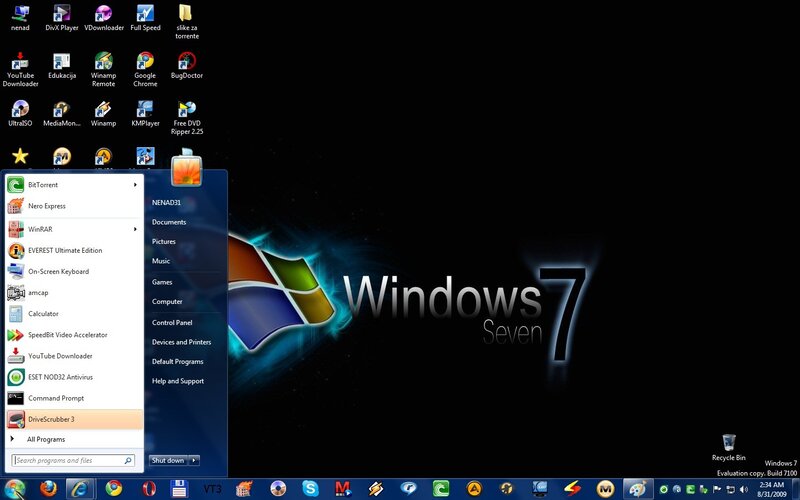Open Pictures from the Start menu
The image size is (800, 500).
pyautogui.click(x=164, y=241)
